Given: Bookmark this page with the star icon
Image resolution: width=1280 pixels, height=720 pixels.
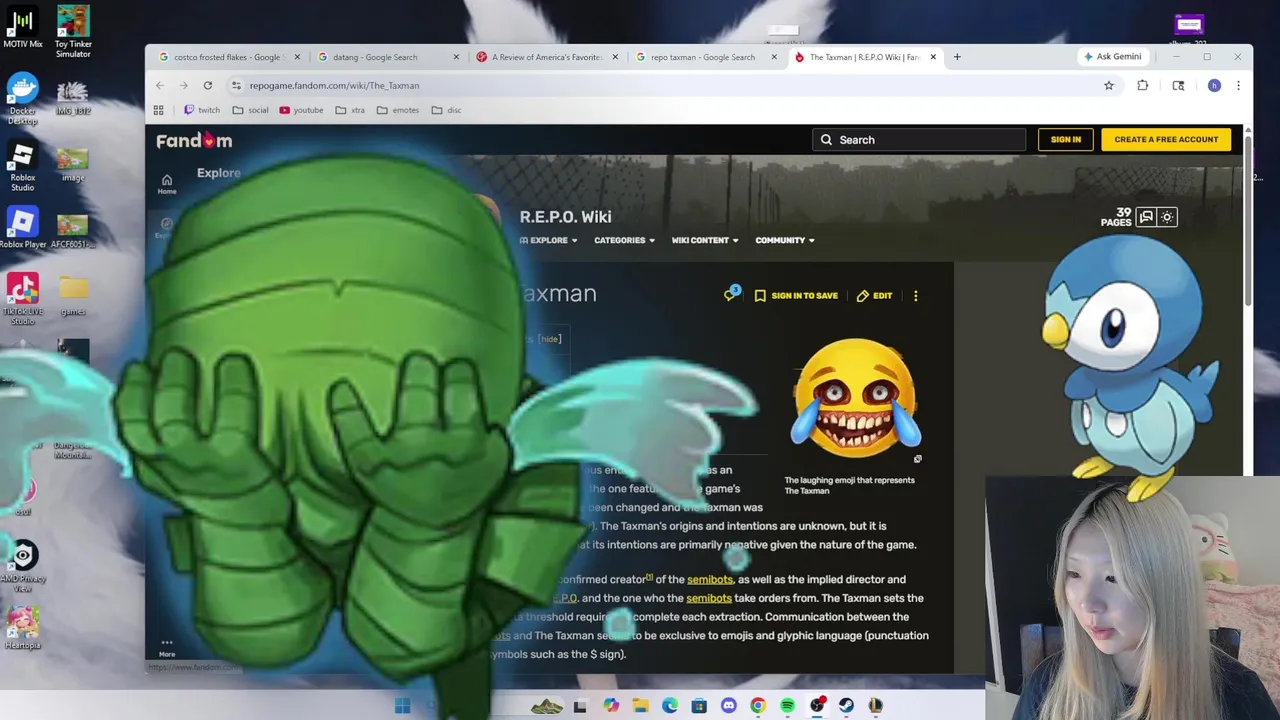Looking at the screenshot, I should 1108,85.
